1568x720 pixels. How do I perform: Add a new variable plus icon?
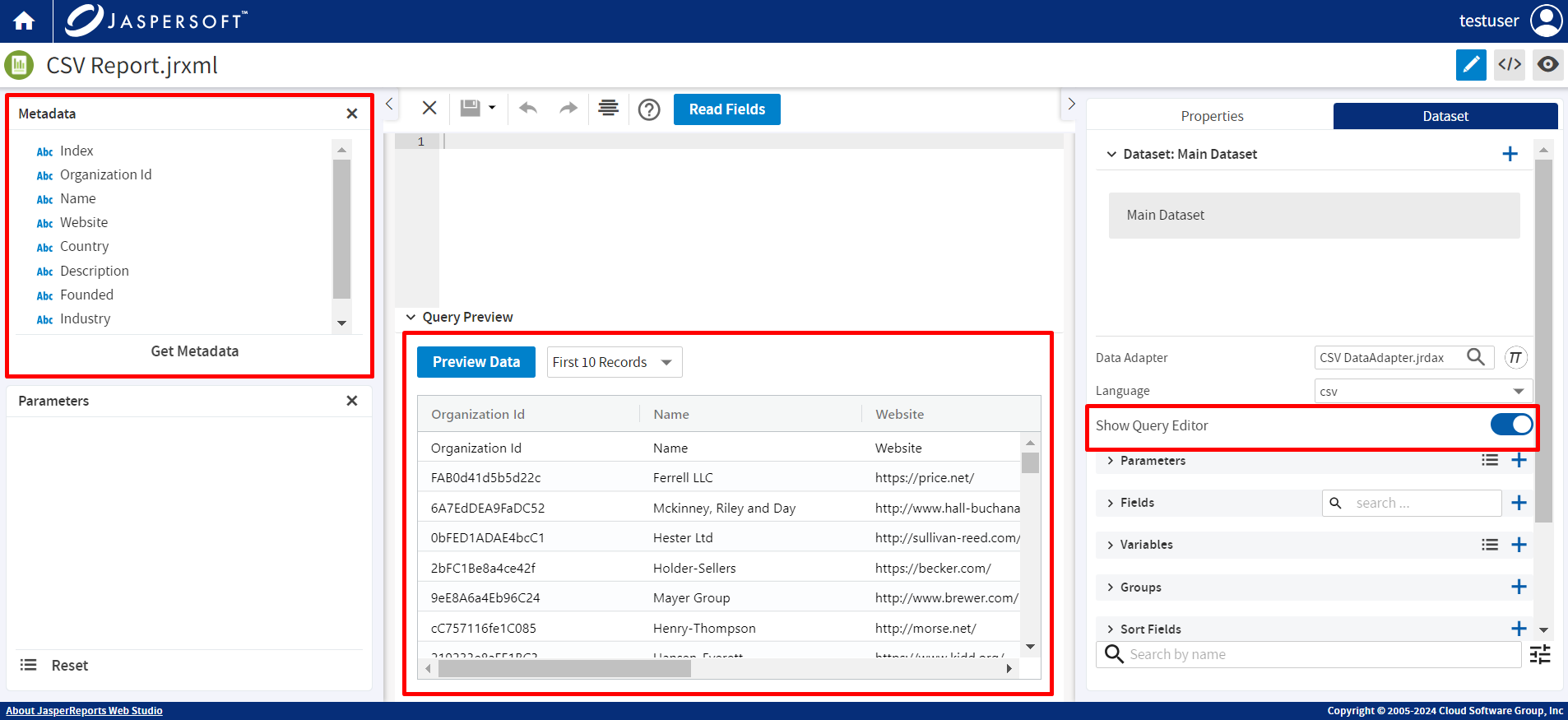pyautogui.click(x=1519, y=545)
